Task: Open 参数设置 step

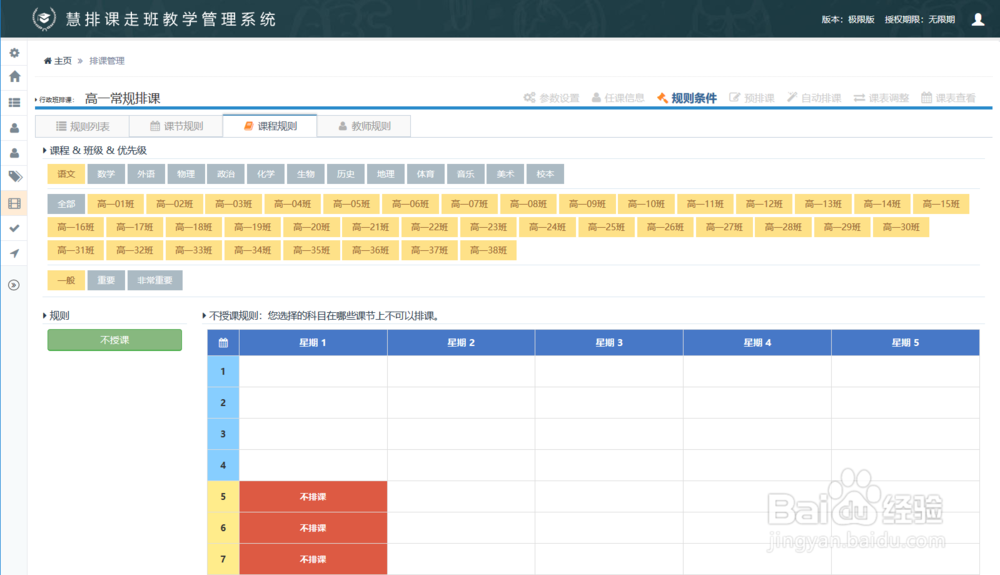Action: click(x=552, y=98)
